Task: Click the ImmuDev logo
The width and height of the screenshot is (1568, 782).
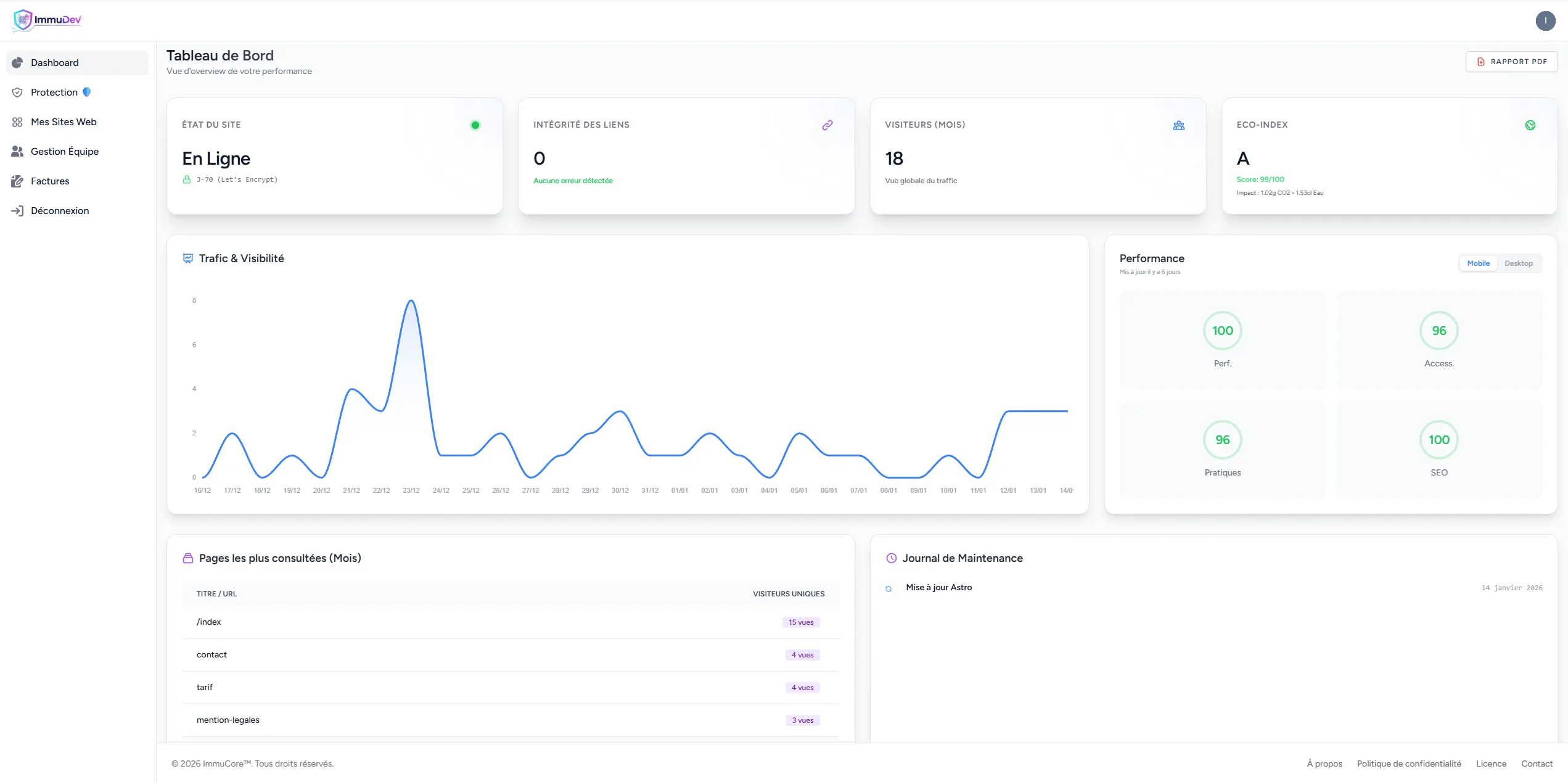Action: [46, 20]
